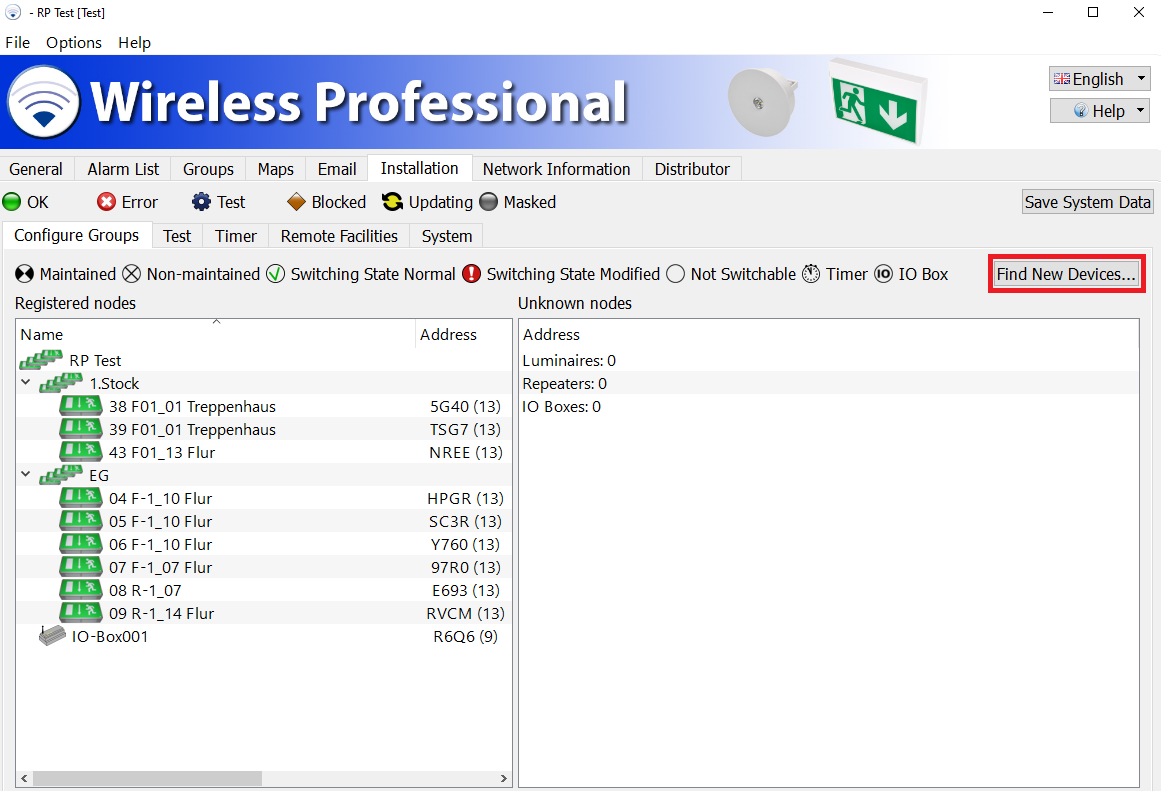Click the blue Test gear icon
1161x791 pixels.
tap(201, 201)
